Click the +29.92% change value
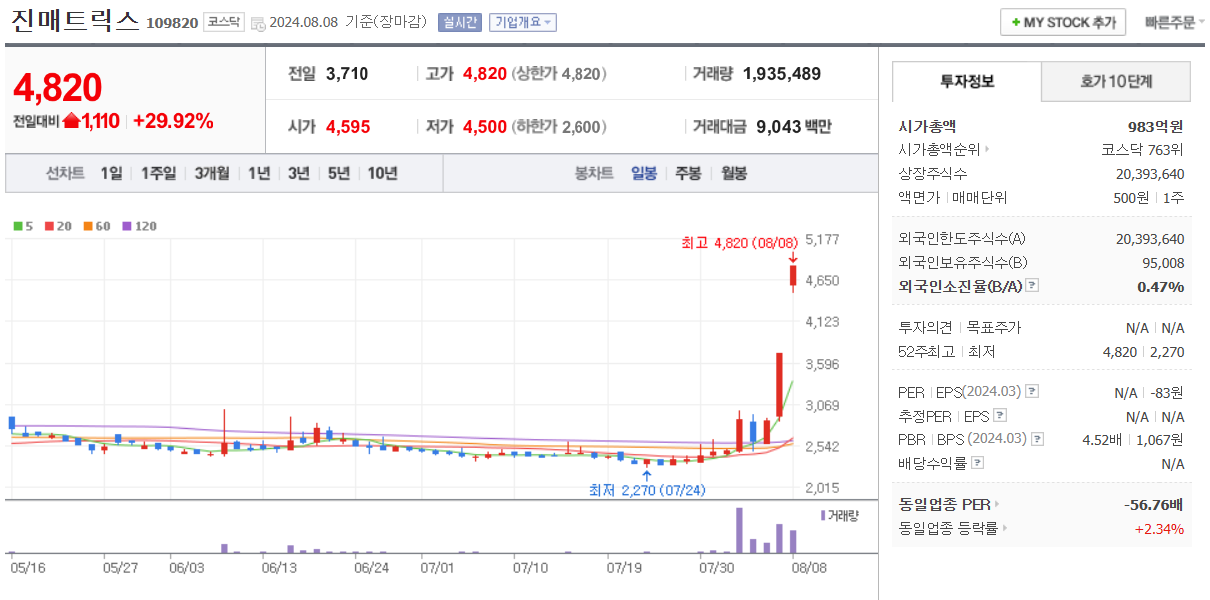Viewport: 1210px width, 600px height. pos(173,121)
